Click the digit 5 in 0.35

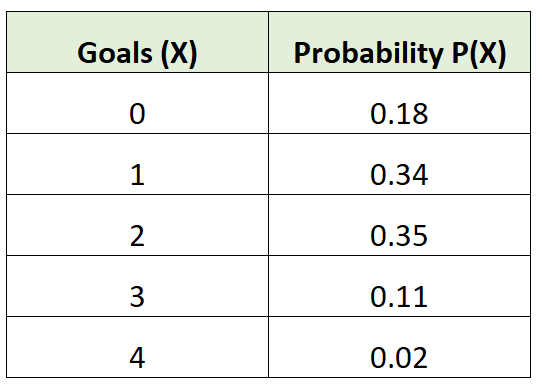pyautogui.click(x=420, y=236)
